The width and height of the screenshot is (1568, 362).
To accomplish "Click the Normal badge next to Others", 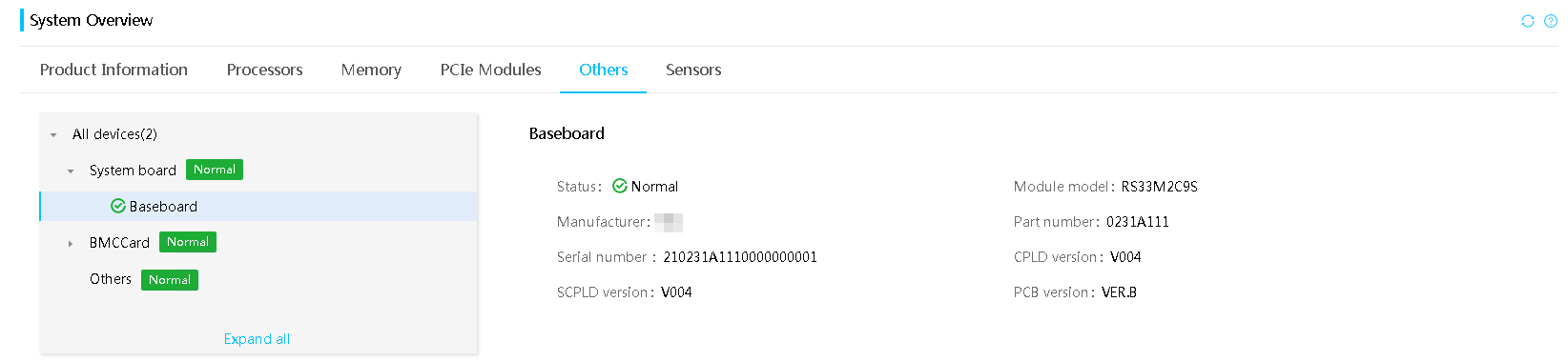I will point(170,280).
